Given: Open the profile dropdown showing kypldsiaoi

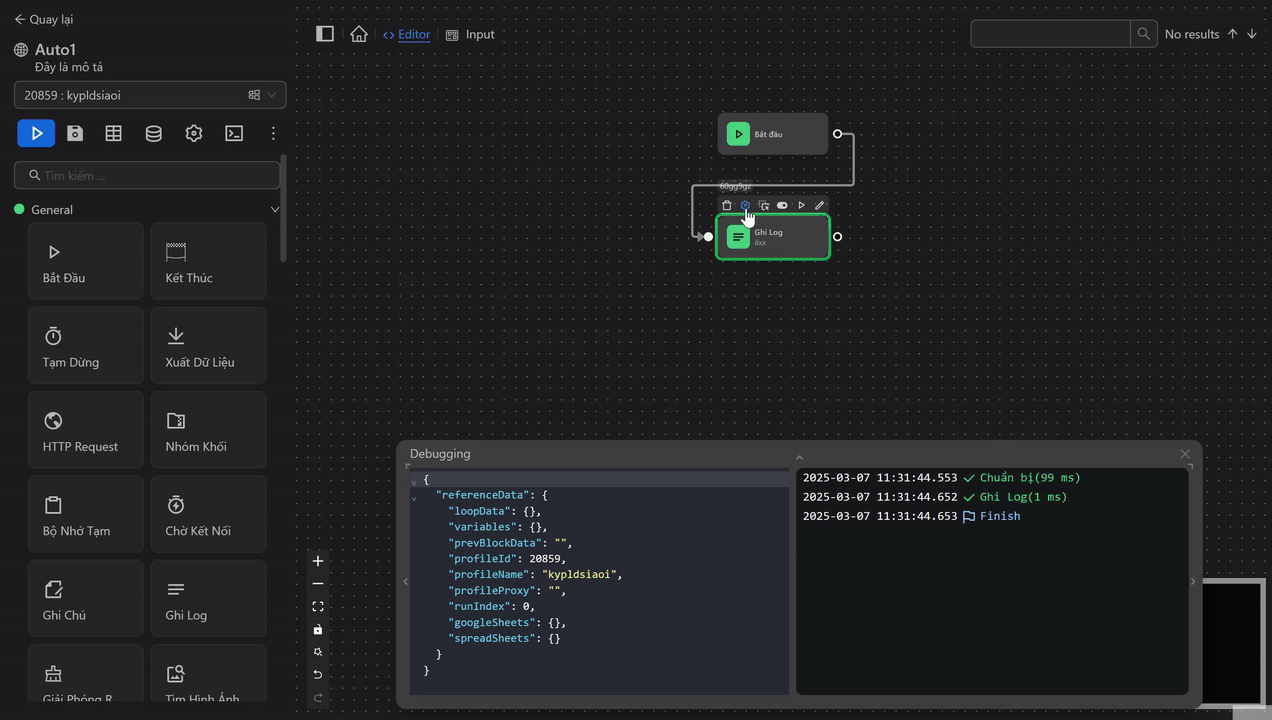Looking at the screenshot, I should point(148,94).
